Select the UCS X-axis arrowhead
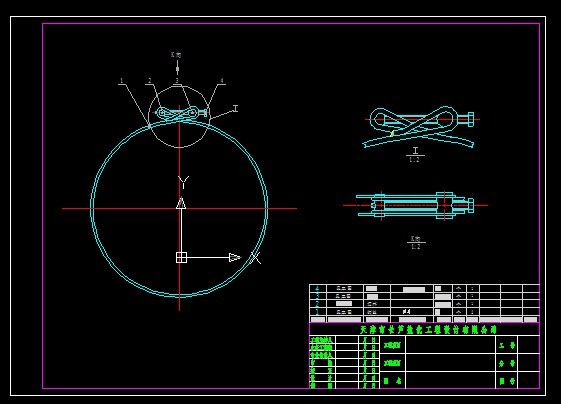Viewport: 561px width, 404px height. [x=235, y=257]
